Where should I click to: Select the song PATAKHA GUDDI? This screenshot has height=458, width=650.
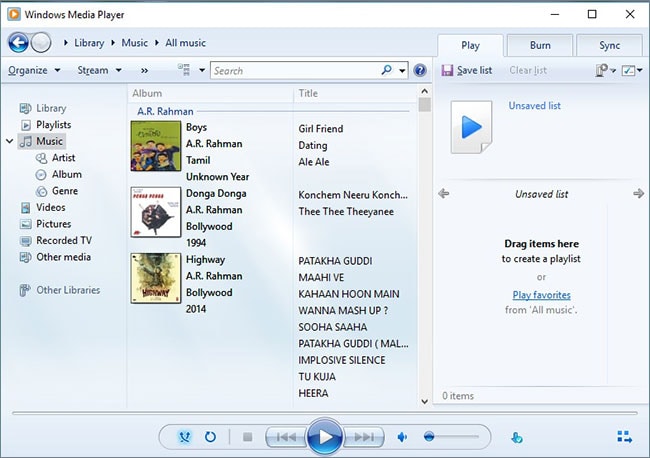point(335,261)
